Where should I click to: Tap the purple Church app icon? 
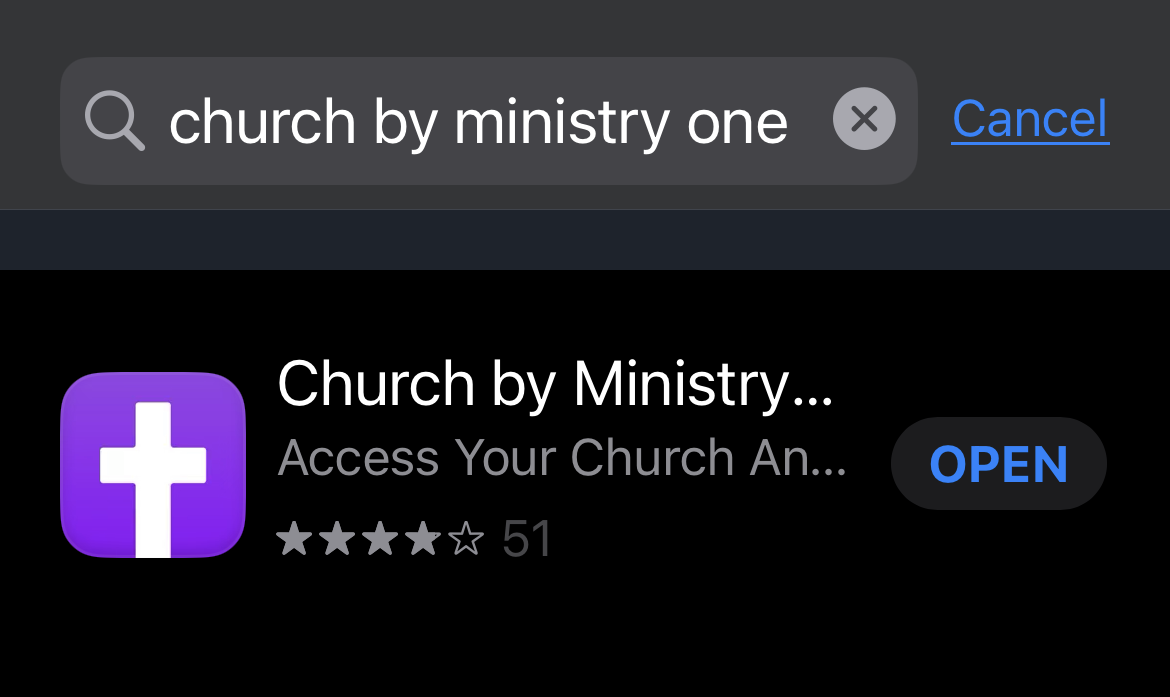pyautogui.click(x=153, y=465)
